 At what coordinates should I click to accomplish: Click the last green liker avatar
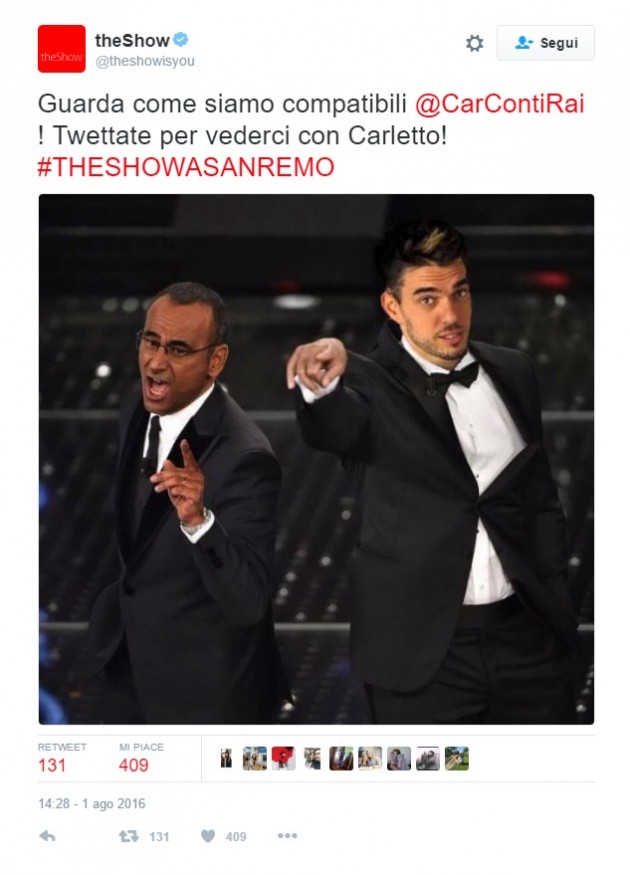(x=456, y=758)
